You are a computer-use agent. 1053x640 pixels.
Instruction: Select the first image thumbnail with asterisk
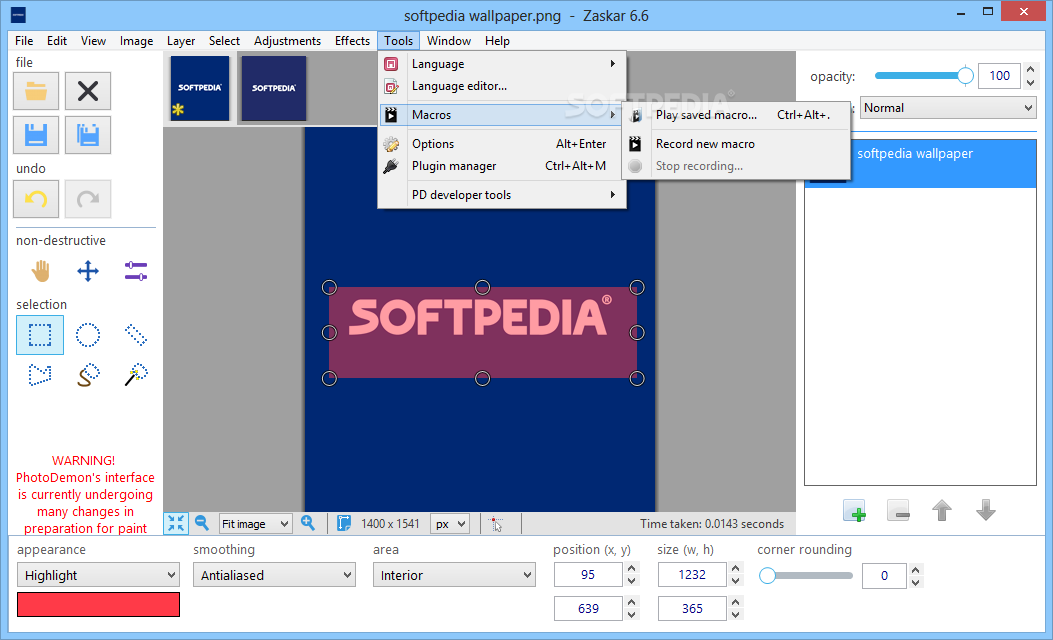coord(199,88)
